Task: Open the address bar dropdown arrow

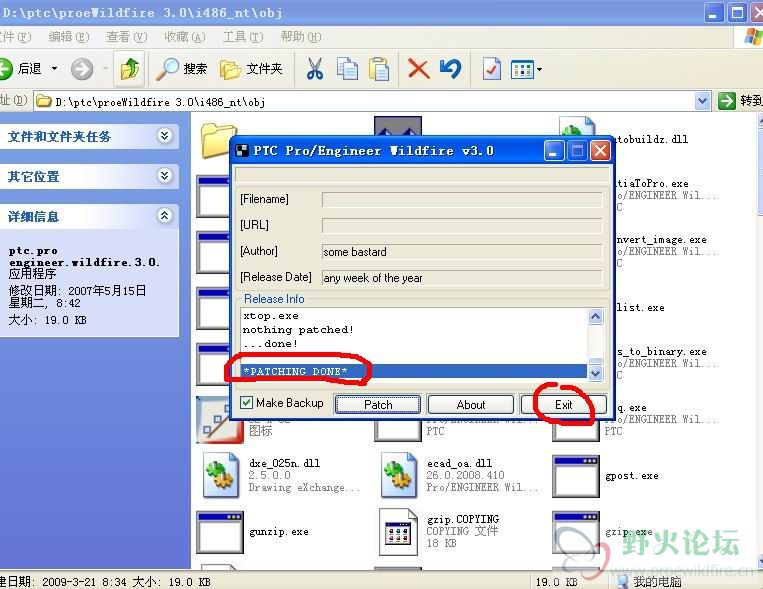Action: [x=702, y=101]
